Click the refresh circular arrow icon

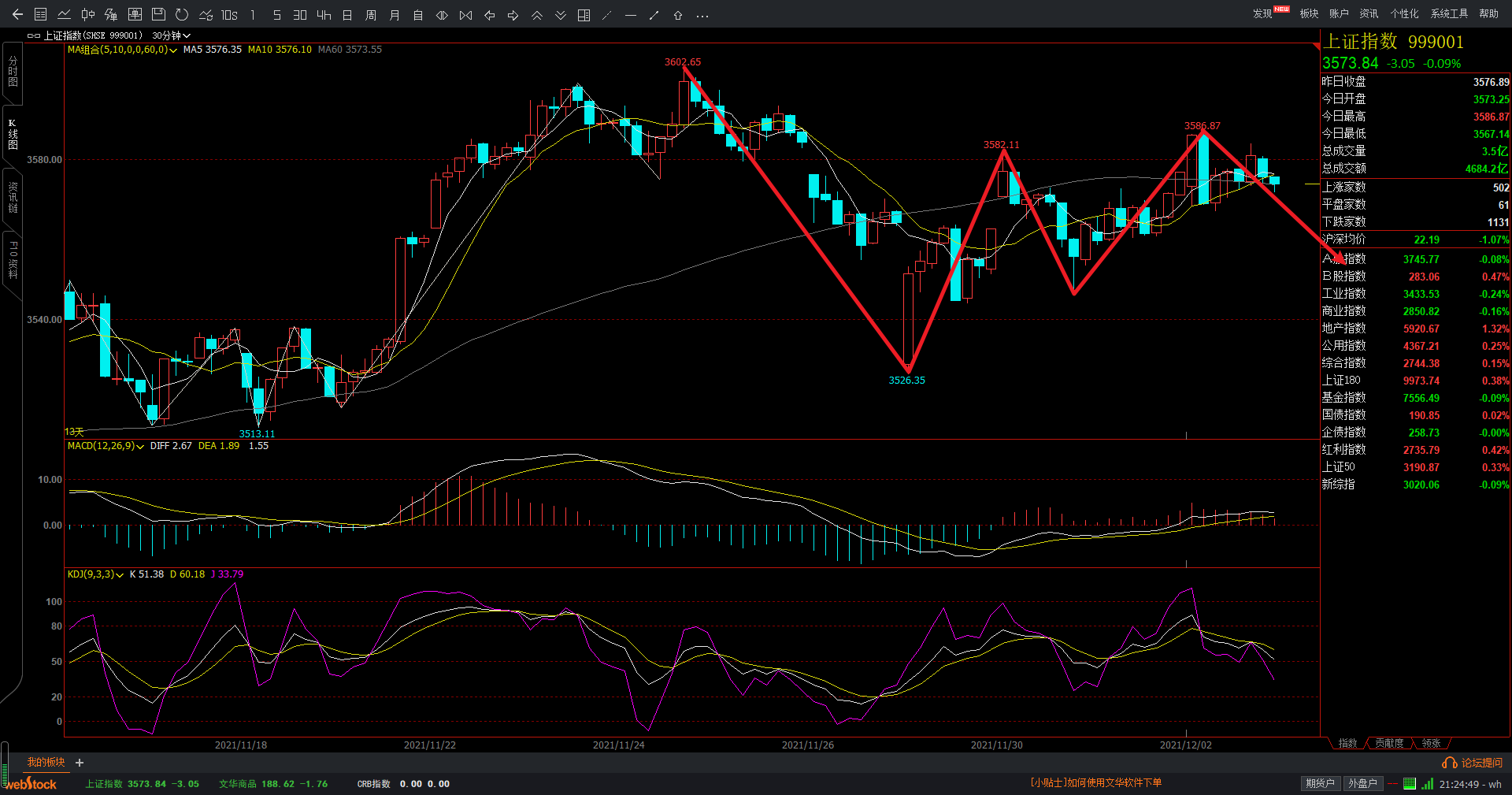click(x=182, y=15)
